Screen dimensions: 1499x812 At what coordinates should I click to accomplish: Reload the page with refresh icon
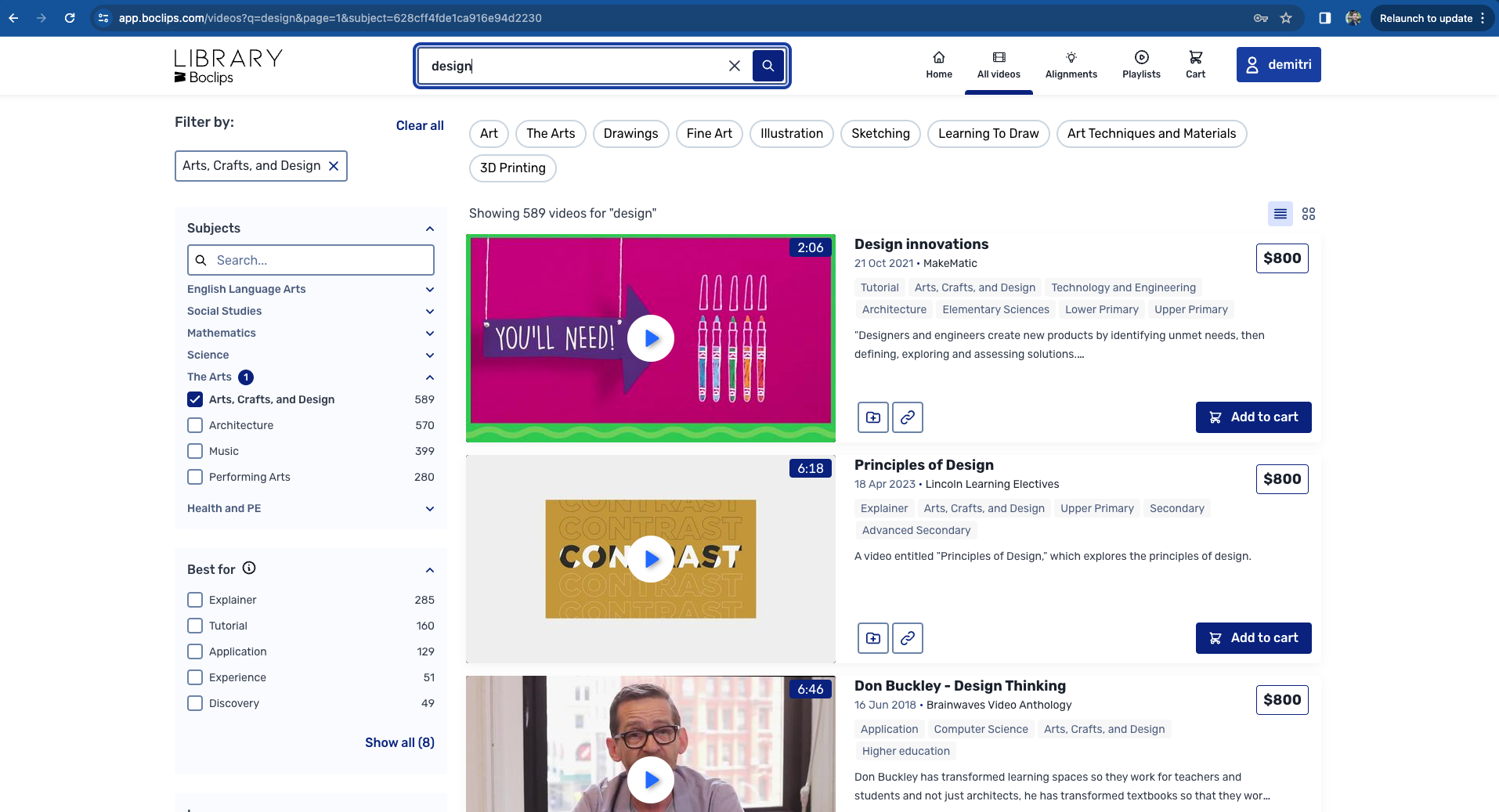click(x=70, y=18)
